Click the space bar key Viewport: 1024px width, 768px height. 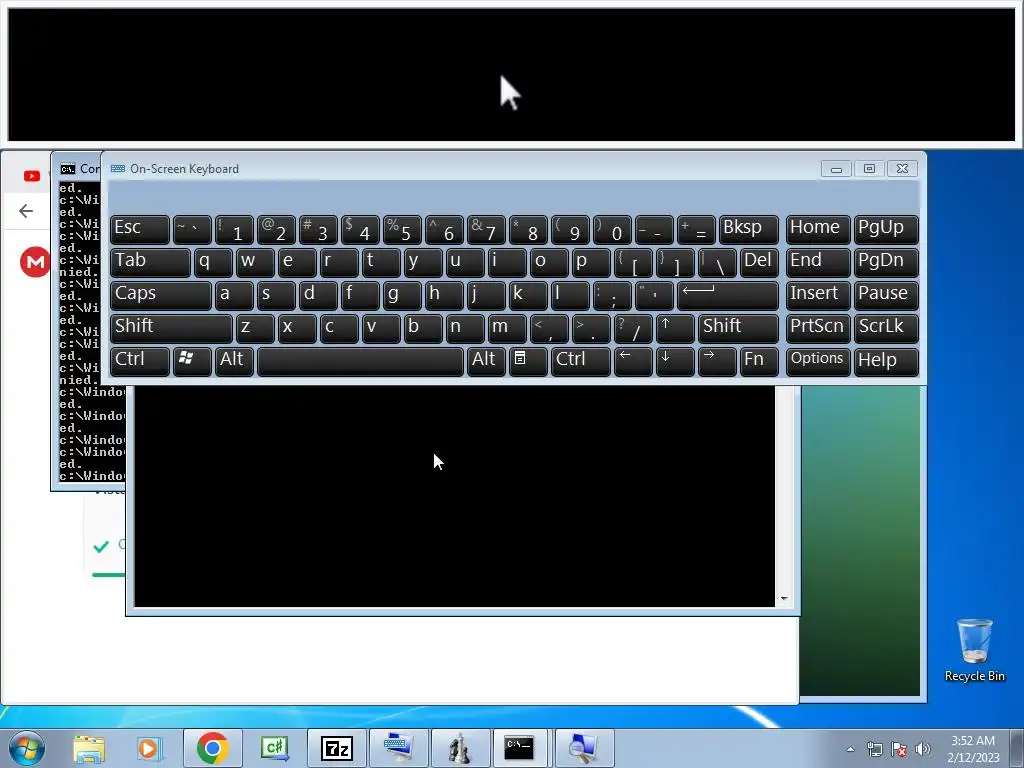coord(360,361)
